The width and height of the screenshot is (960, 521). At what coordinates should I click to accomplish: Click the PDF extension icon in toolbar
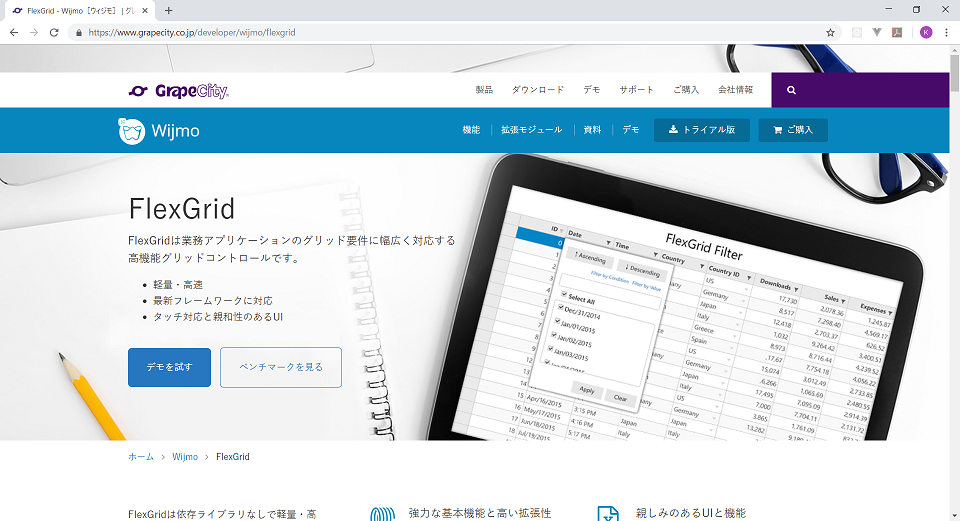[x=897, y=32]
